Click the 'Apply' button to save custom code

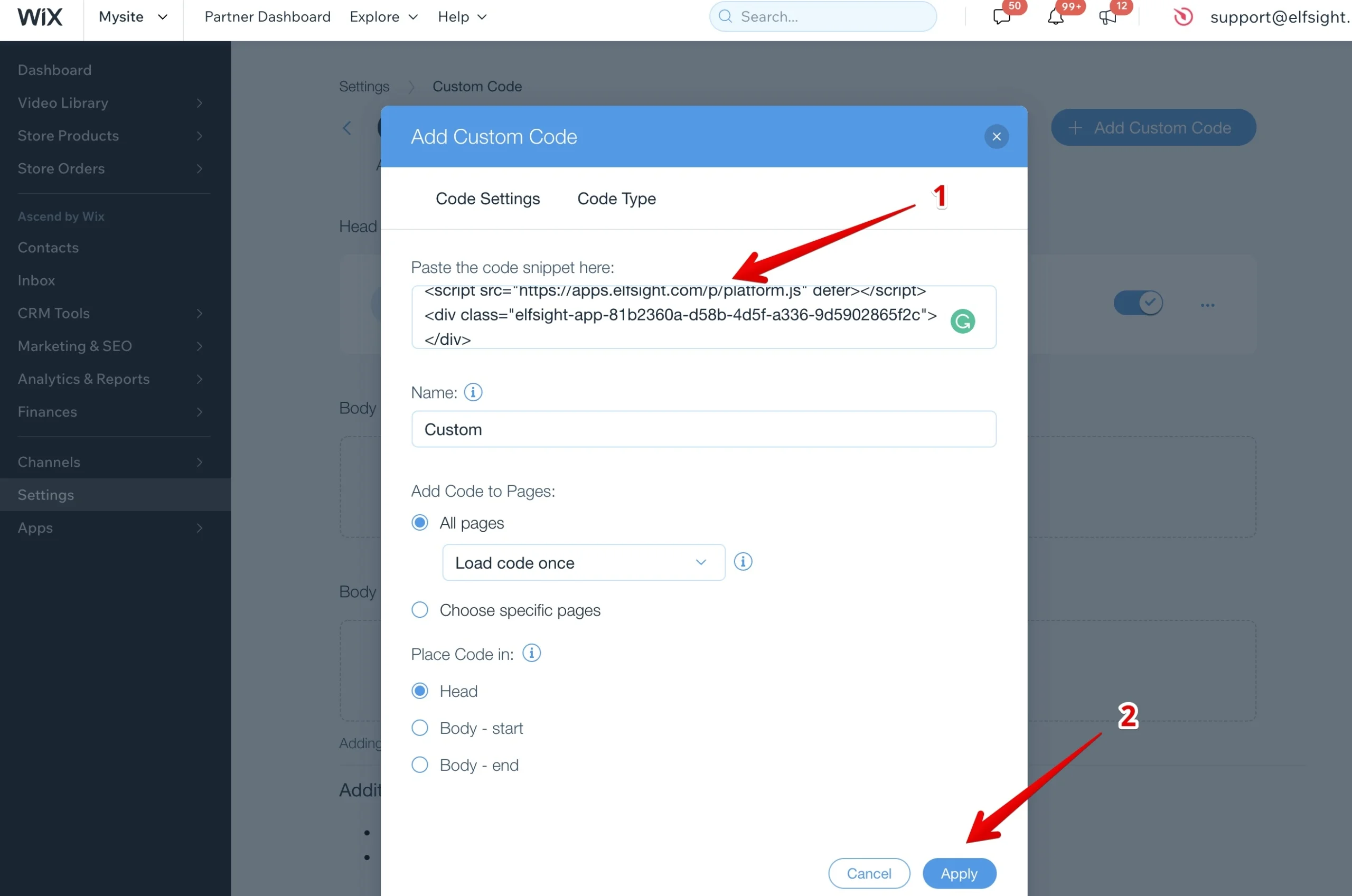coord(957,873)
